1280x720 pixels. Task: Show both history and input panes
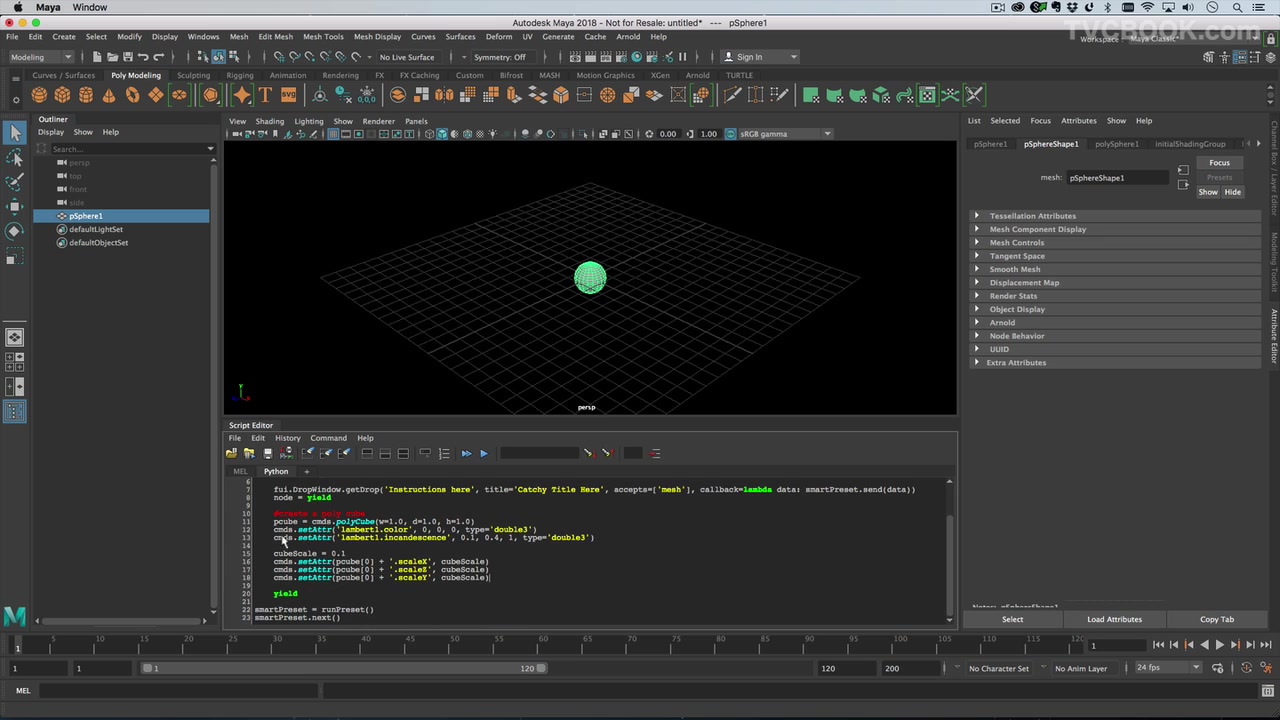point(403,453)
